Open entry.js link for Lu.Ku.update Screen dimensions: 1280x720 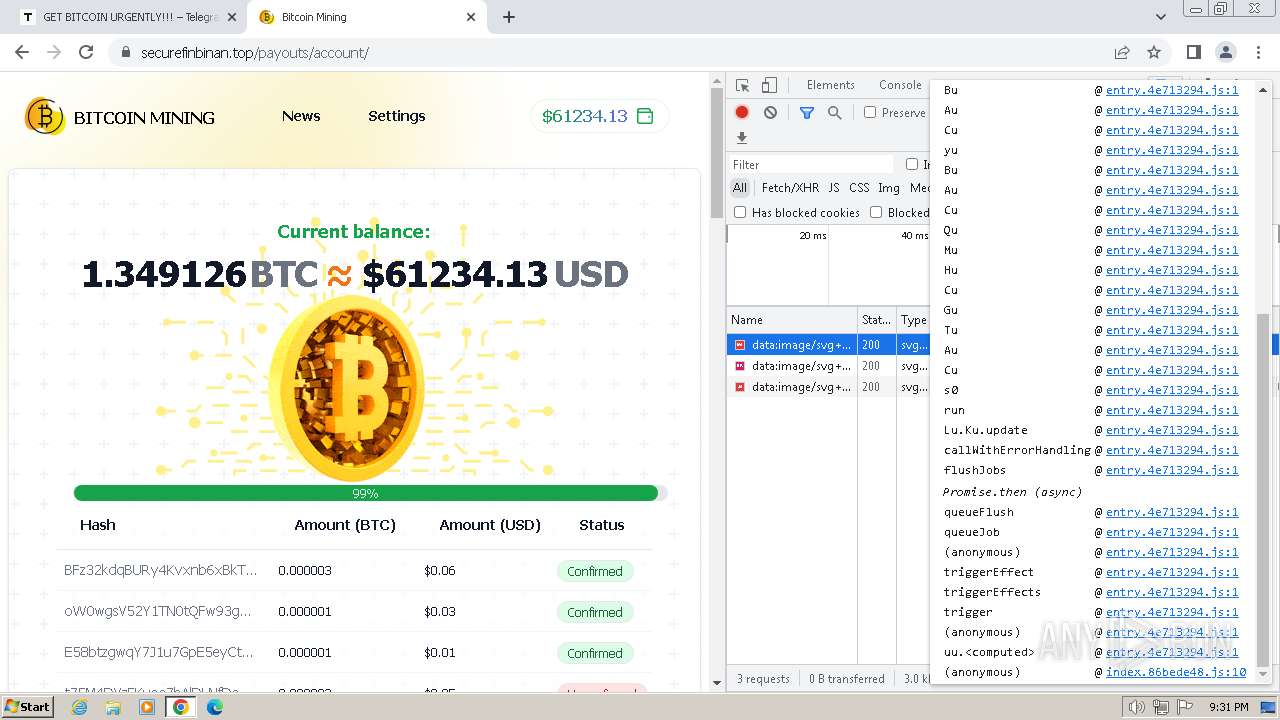1172,430
